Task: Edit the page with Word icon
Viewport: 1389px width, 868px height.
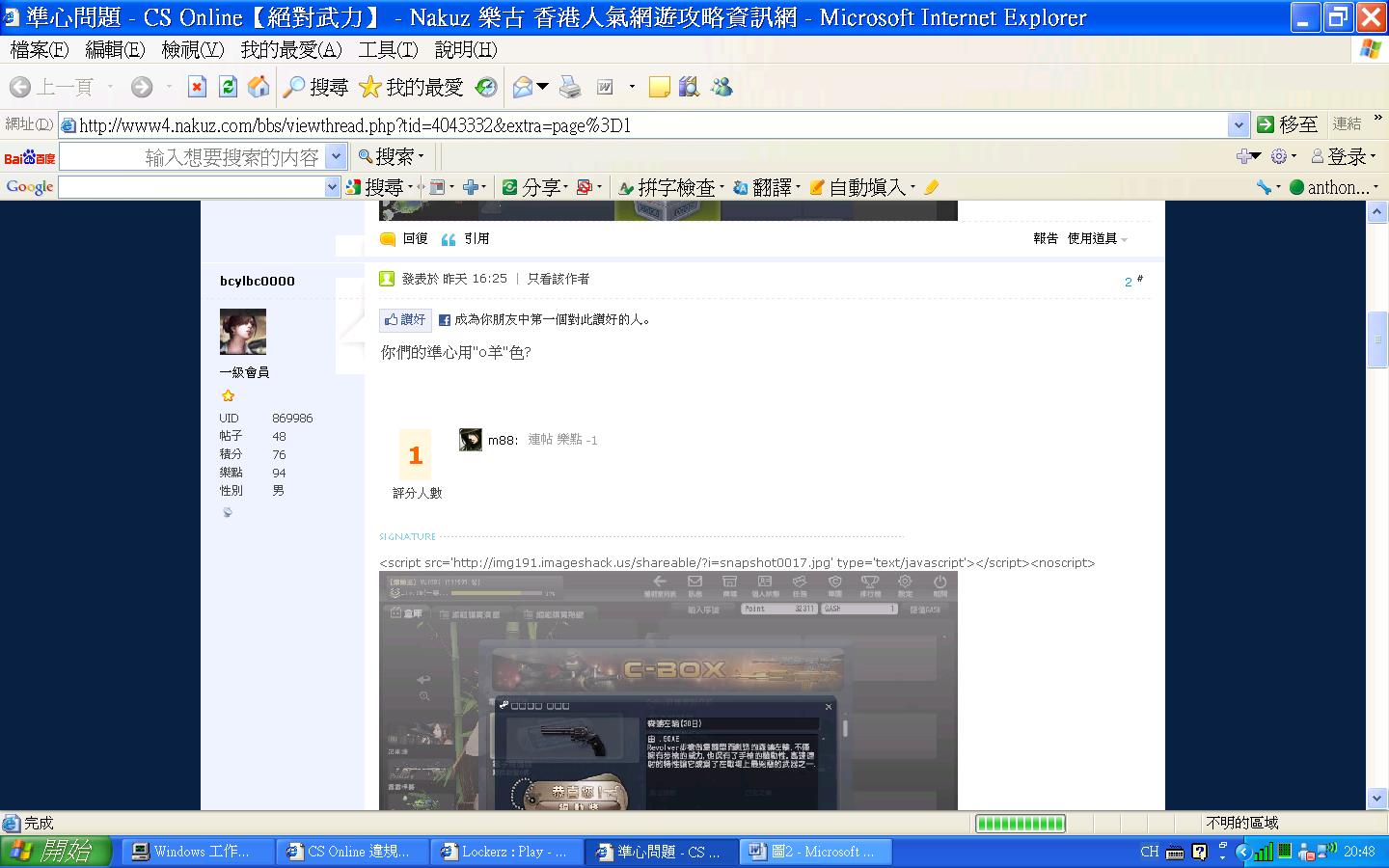Action: pos(605,88)
